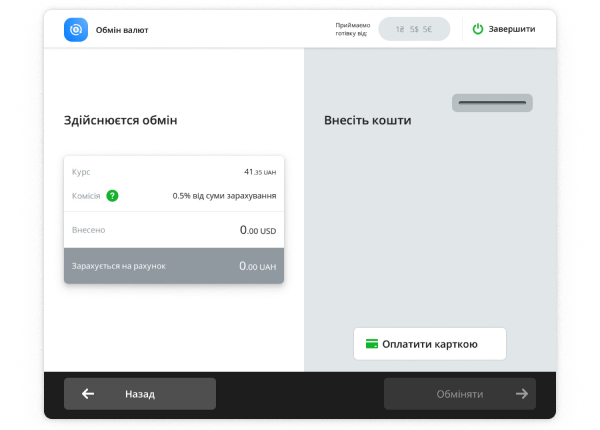Click the green card icon for card payment

click(x=371, y=344)
